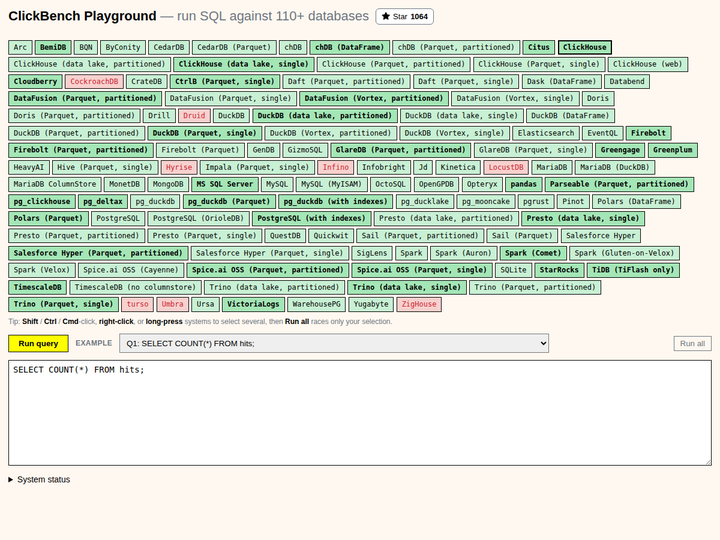Click the GitHub Star button

[x=404, y=17]
